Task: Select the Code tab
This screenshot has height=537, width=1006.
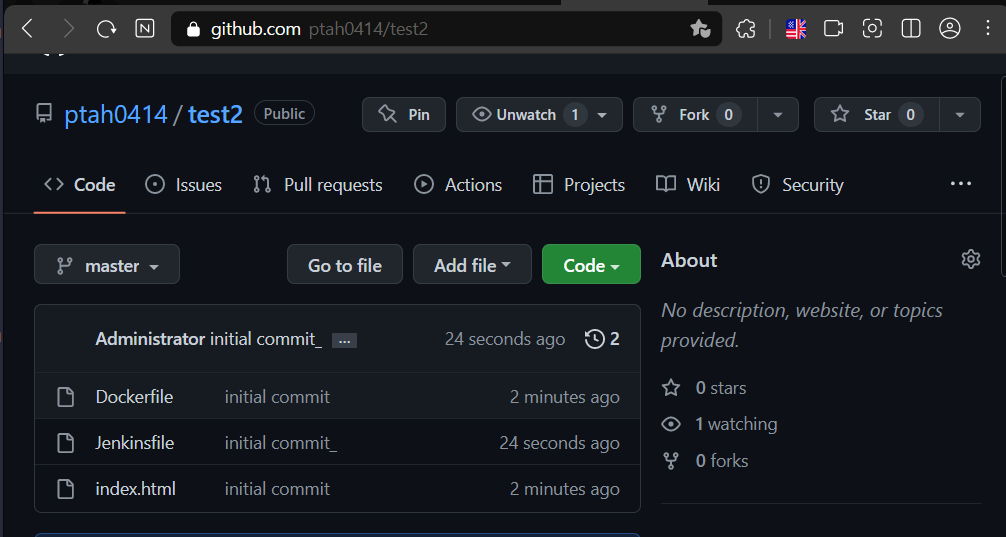Action: [x=80, y=185]
